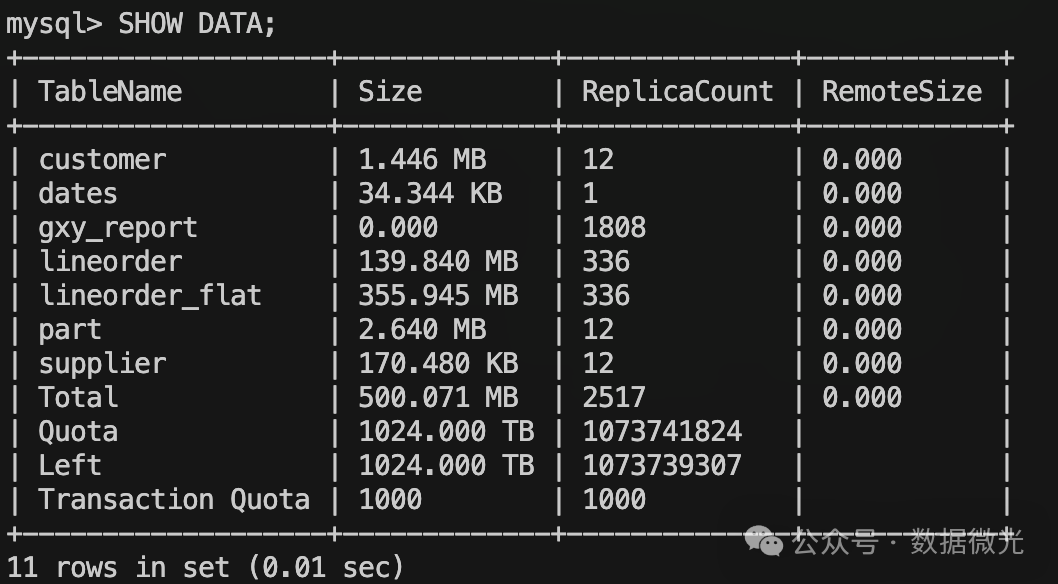Image resolution: width=1058 pixels, height=584 pixels.
Task: Click the 1073741824 replica count value
Action: (x=662, y=432)
